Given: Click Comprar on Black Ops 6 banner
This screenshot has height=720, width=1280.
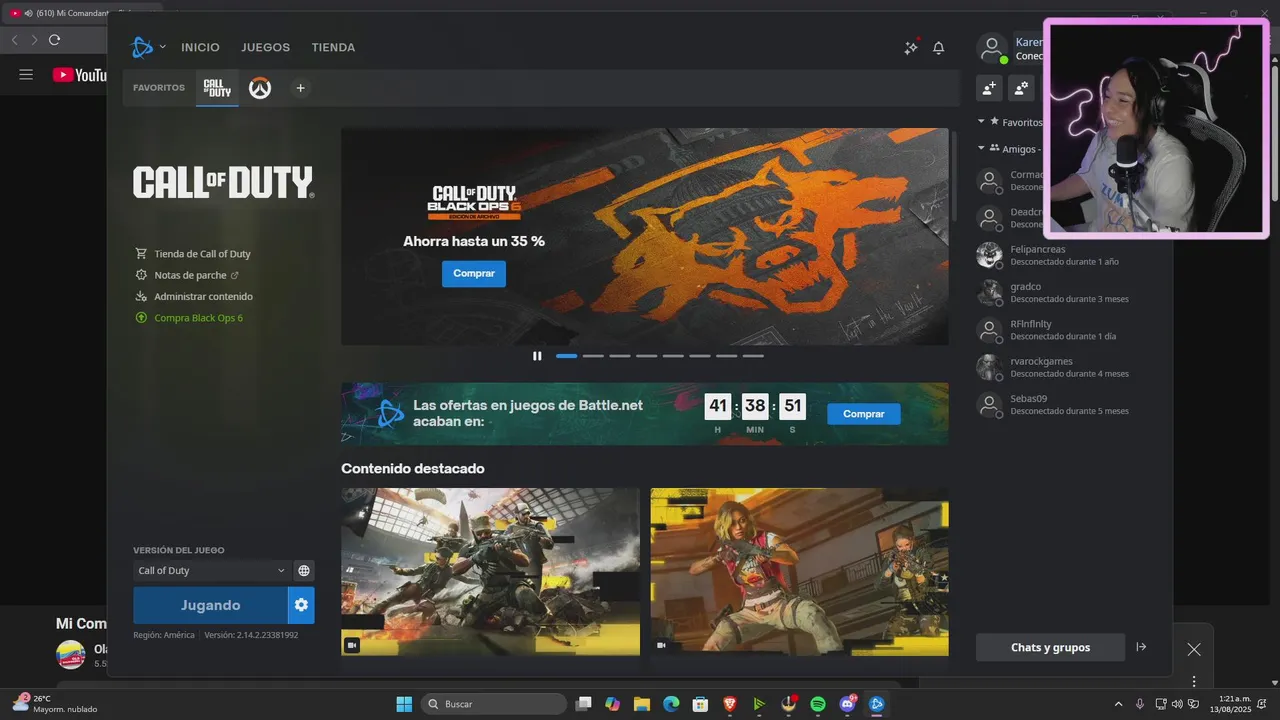Looking at the screenshot, I should coord(474,274).
